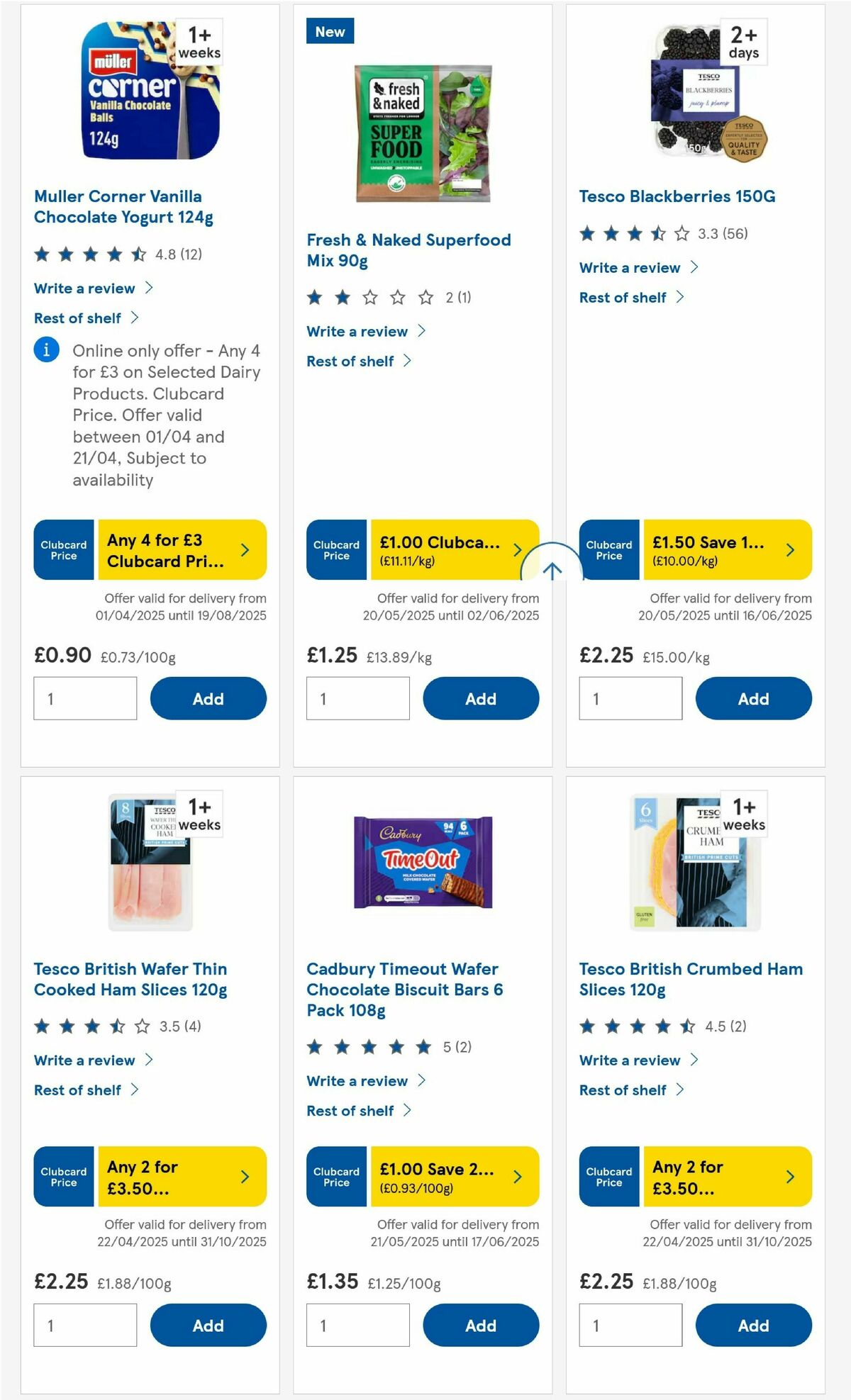This screenshot has height=1400, width=851.
Task: Click the blue info icon on Muller Corner offer
Action: pos(45,350)
